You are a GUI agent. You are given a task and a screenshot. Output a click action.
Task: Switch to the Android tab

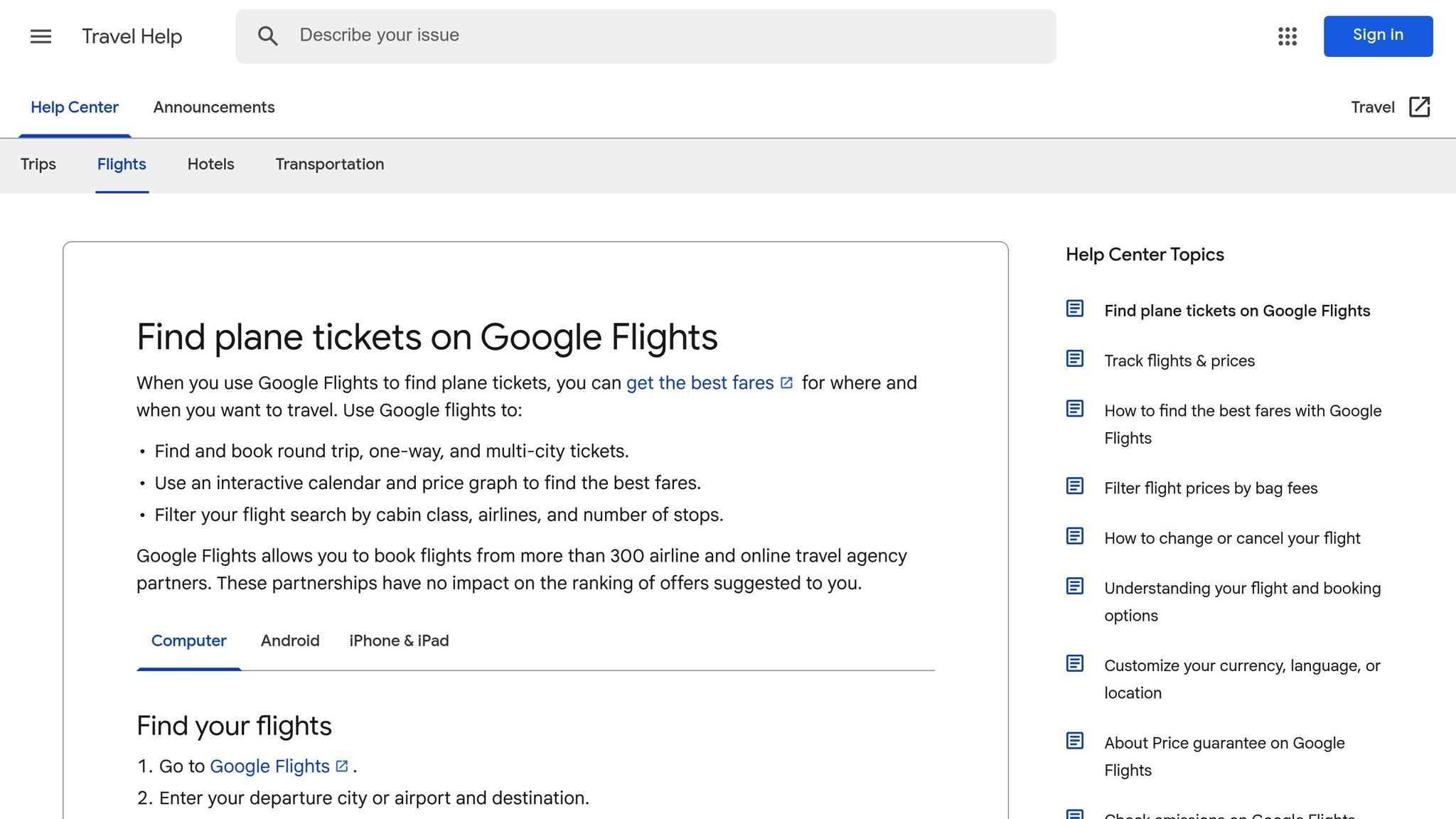(289, 641)
